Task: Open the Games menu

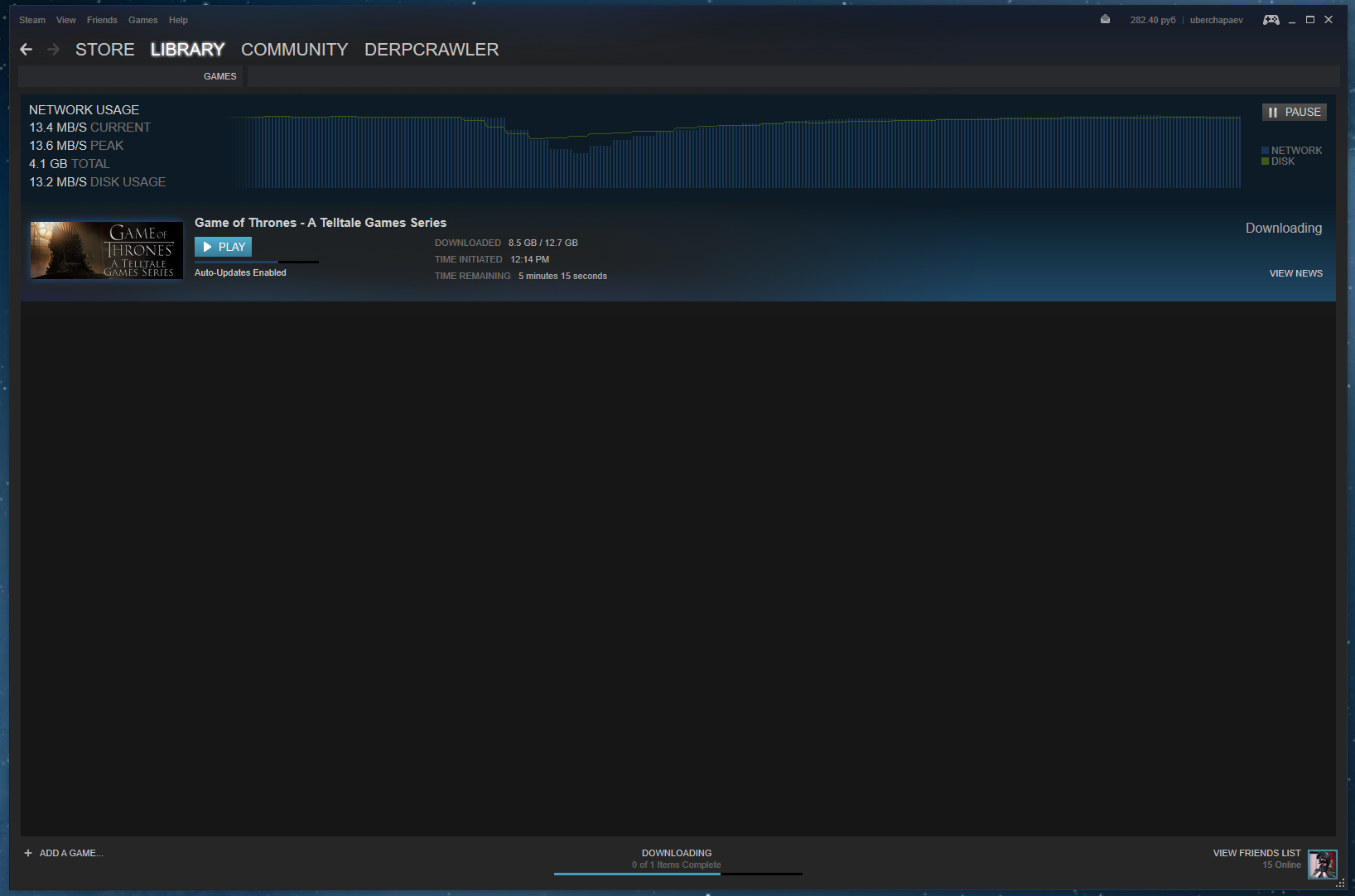Action: (142, 20)
